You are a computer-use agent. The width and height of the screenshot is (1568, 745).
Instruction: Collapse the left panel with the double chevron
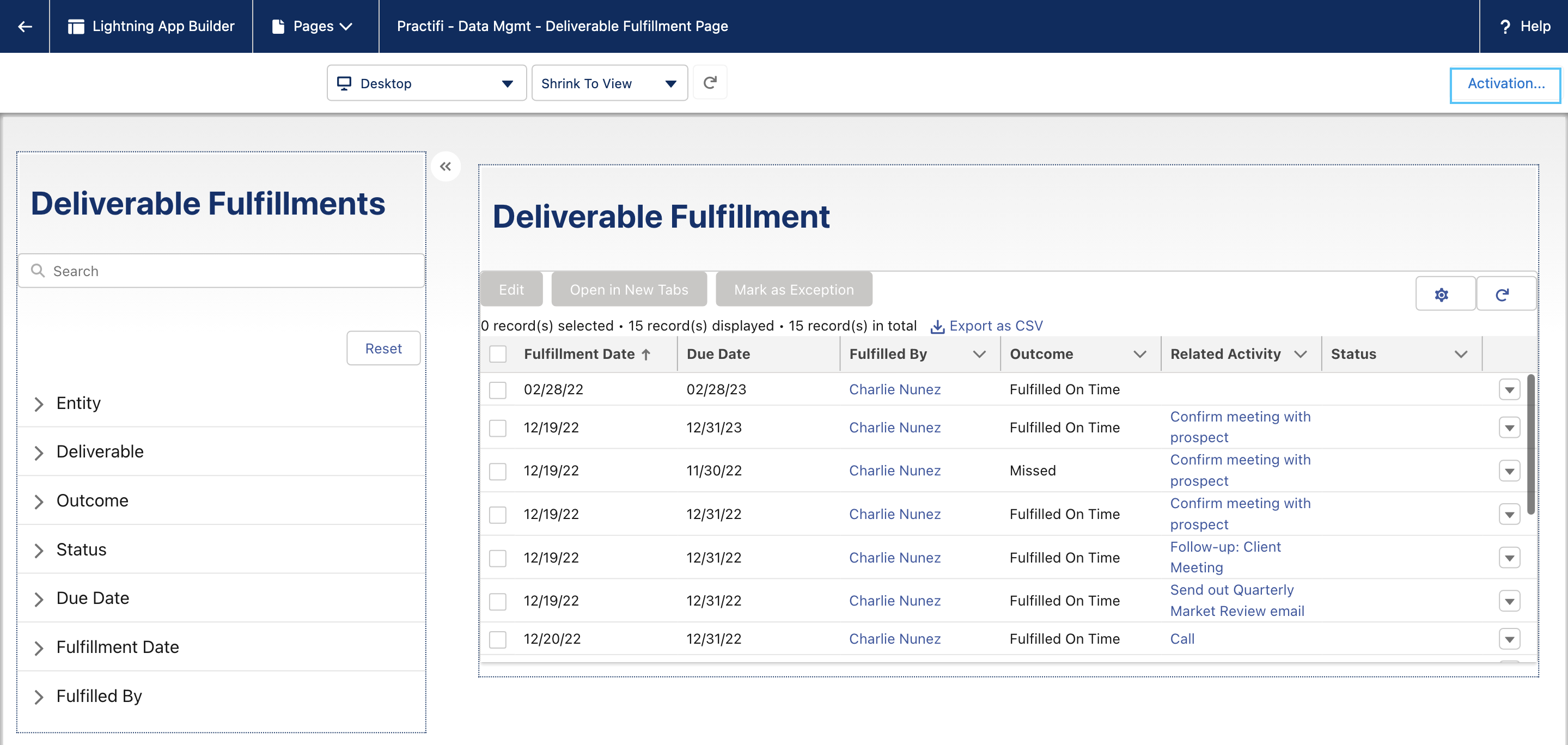446,167
